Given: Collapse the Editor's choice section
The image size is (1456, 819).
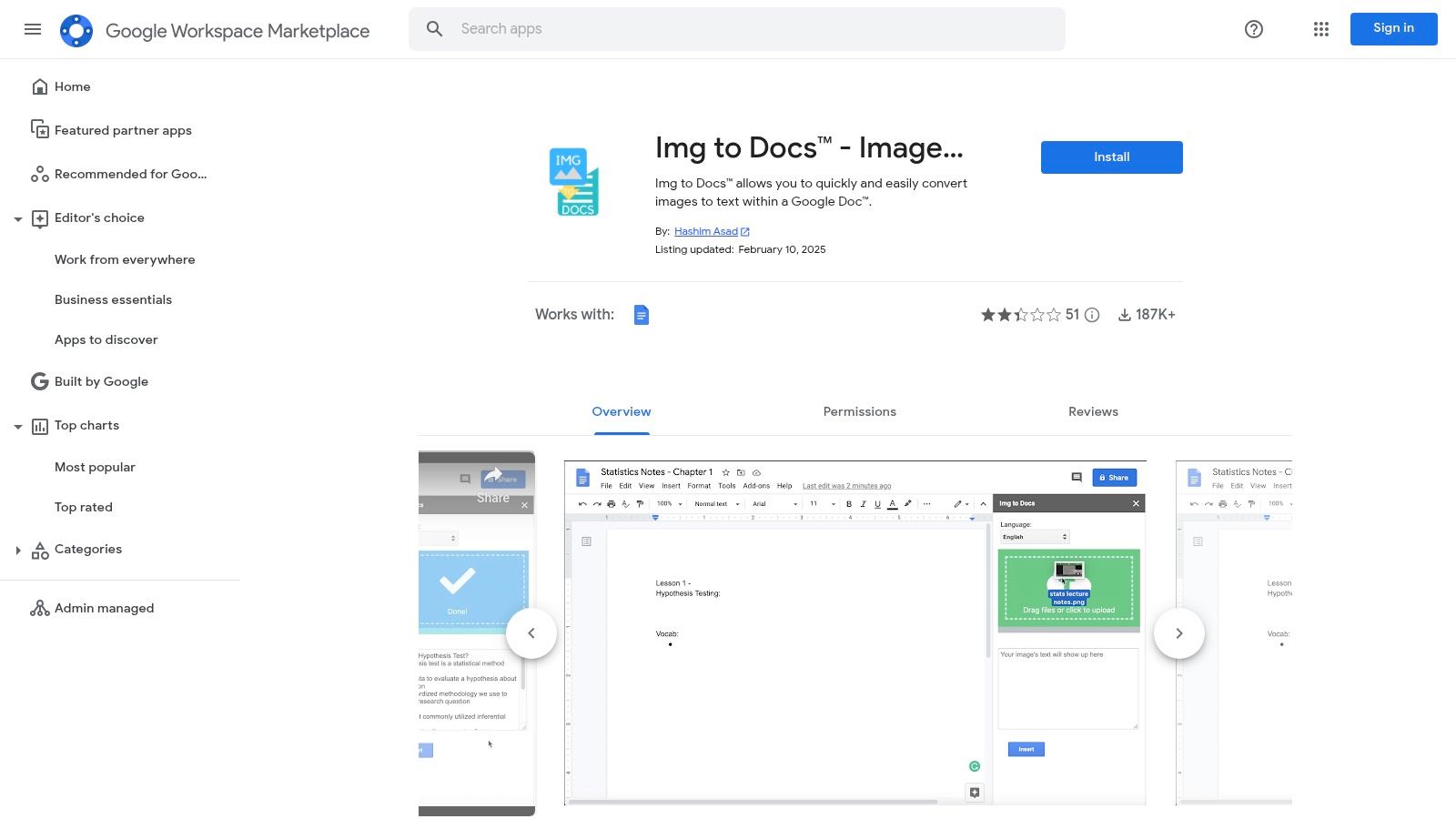Looking at the screenshot, I should pyautogui.click(x=18, y=218).
